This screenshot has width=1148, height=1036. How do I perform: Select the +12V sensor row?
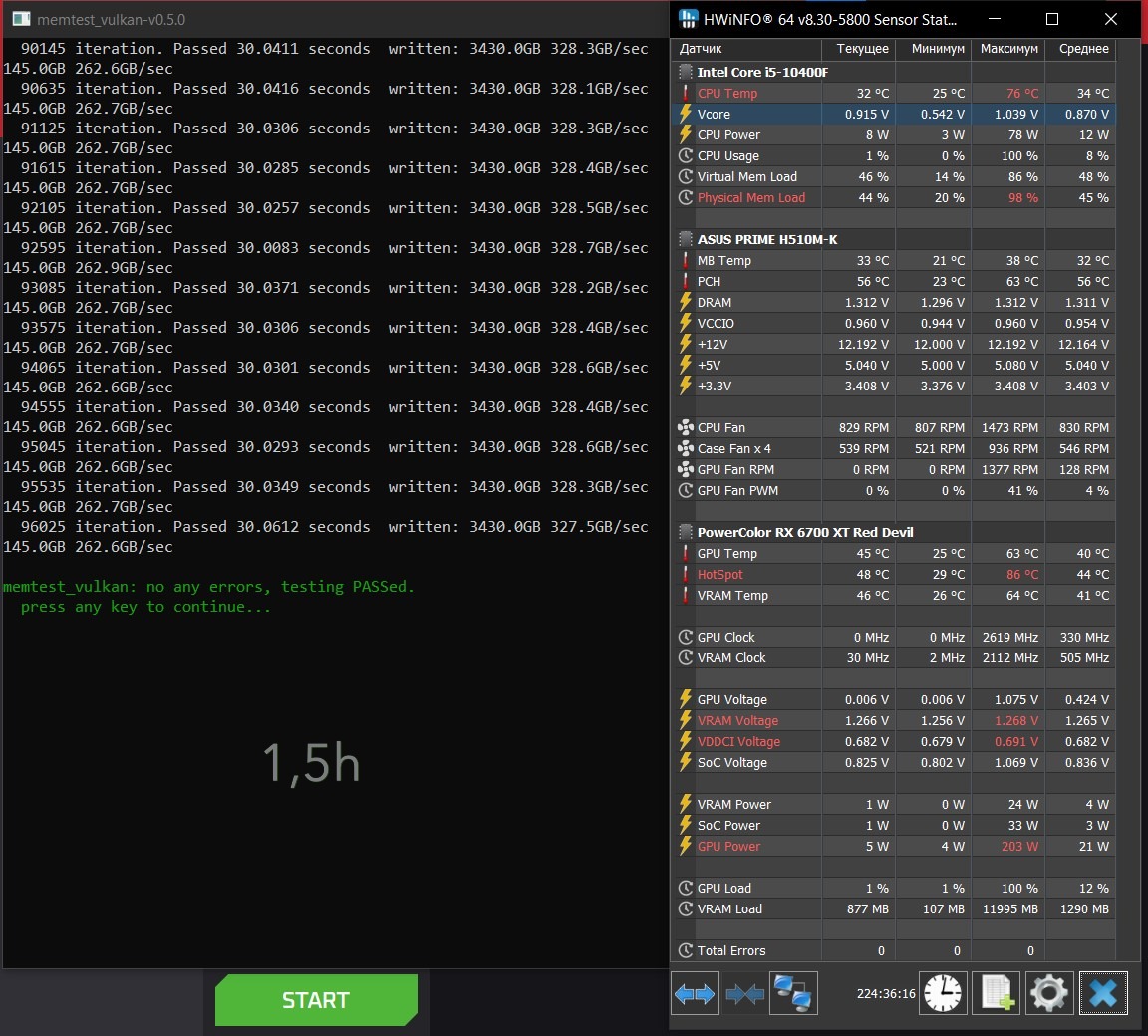tap(893, 344)
